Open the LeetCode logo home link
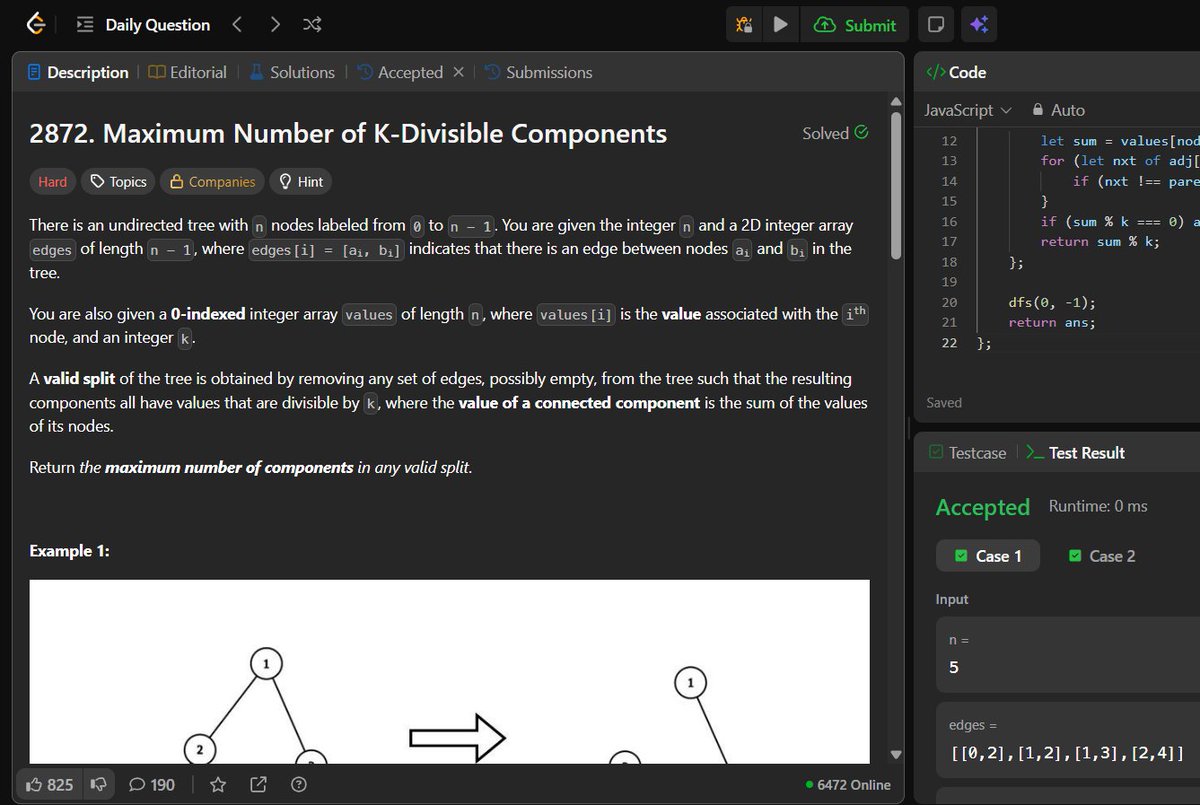 pos(35,25)
